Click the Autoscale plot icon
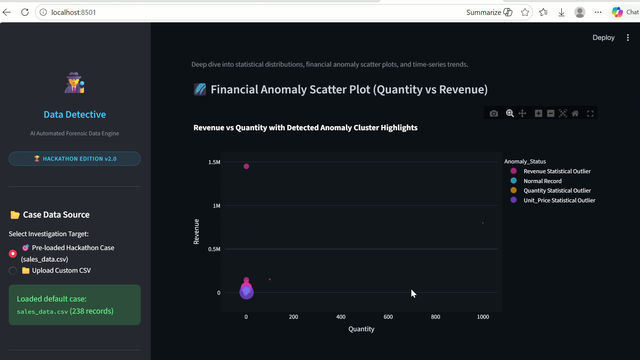The width and height of the screenshot is (640, 360). 563,113
